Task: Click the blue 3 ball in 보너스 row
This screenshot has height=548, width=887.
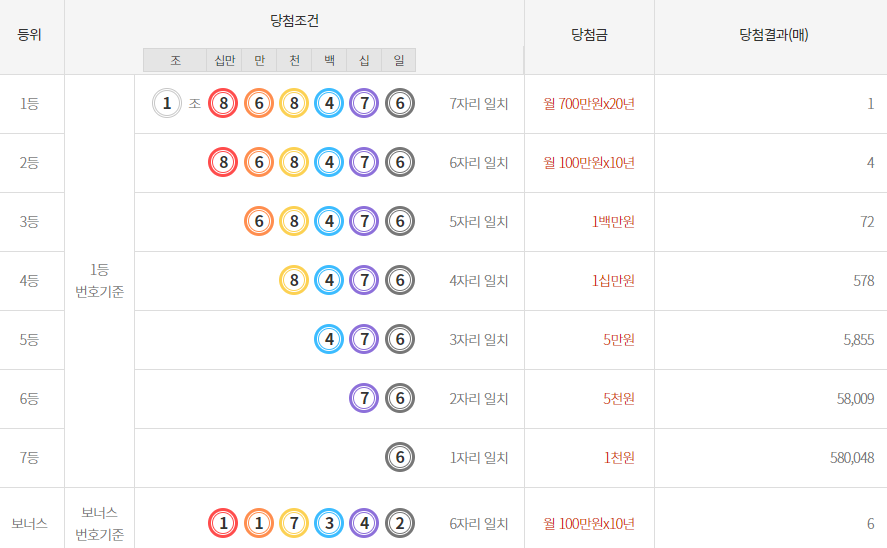Action: (x=329, y=523)
